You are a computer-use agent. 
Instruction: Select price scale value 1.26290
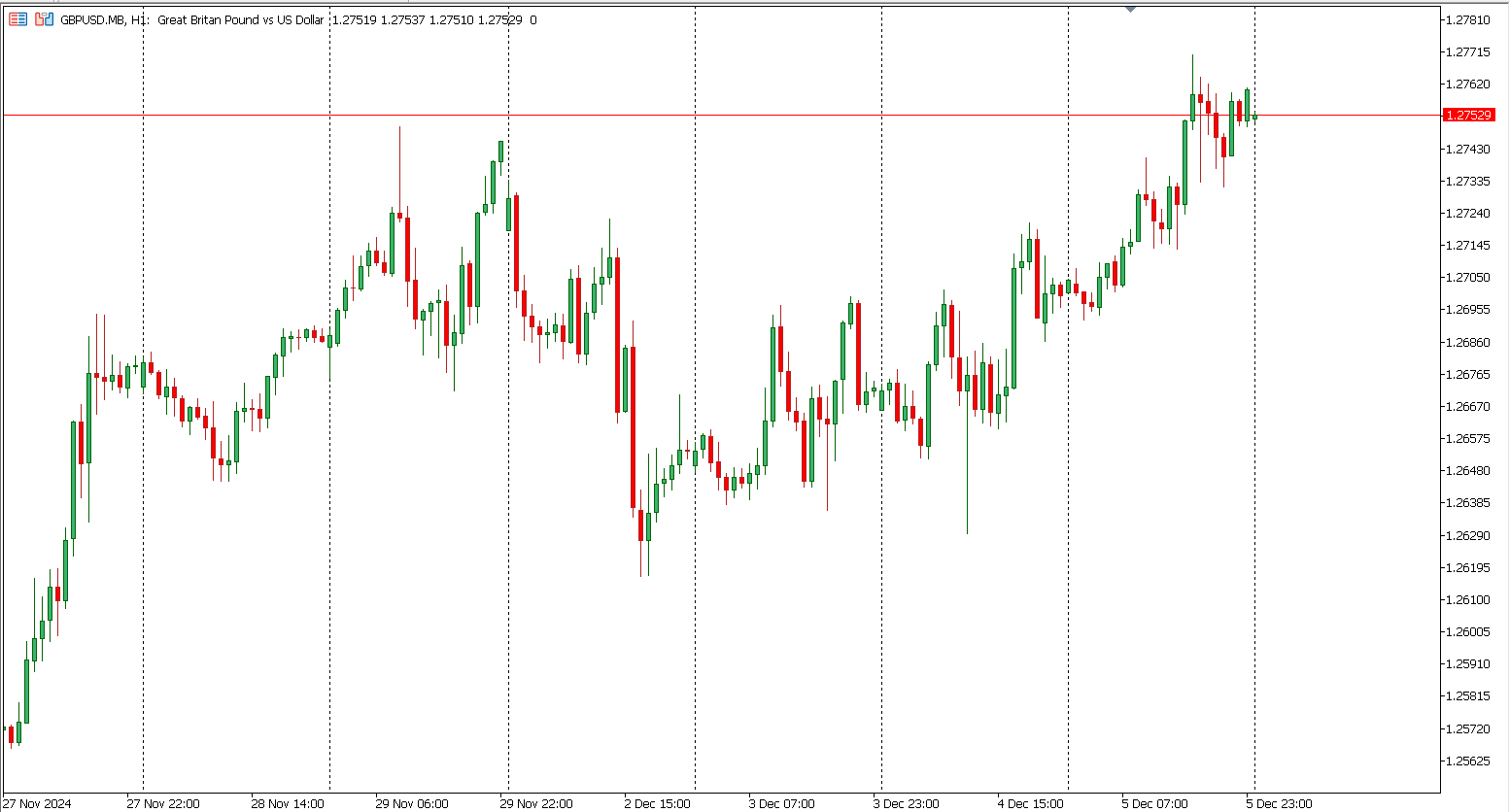(1468, 536)
